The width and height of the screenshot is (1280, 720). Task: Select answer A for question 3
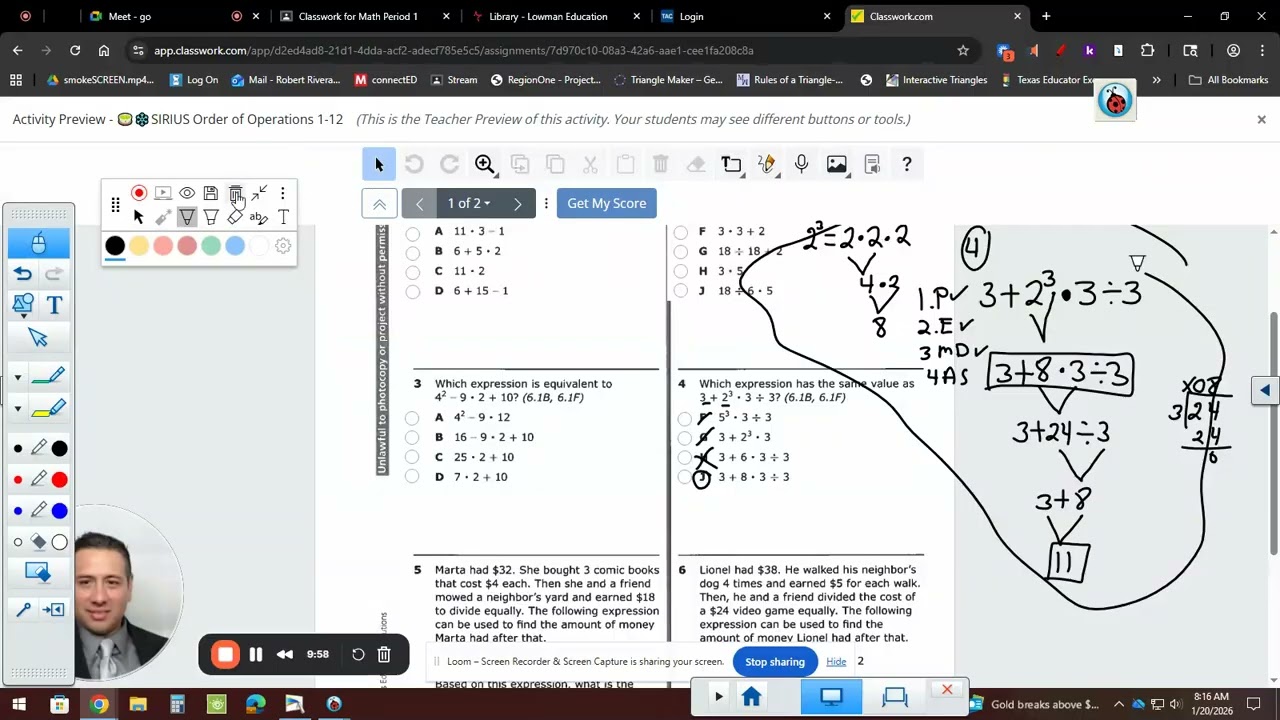click(x=413, y=417)
